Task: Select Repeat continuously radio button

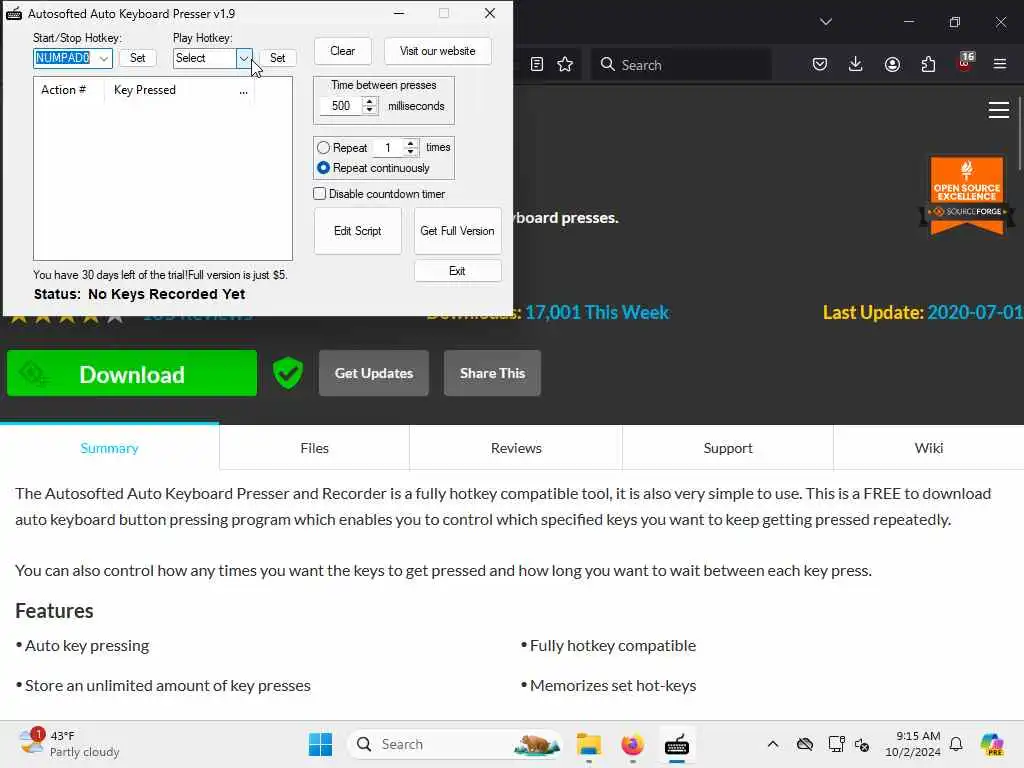Action: [x=323, y=168]
